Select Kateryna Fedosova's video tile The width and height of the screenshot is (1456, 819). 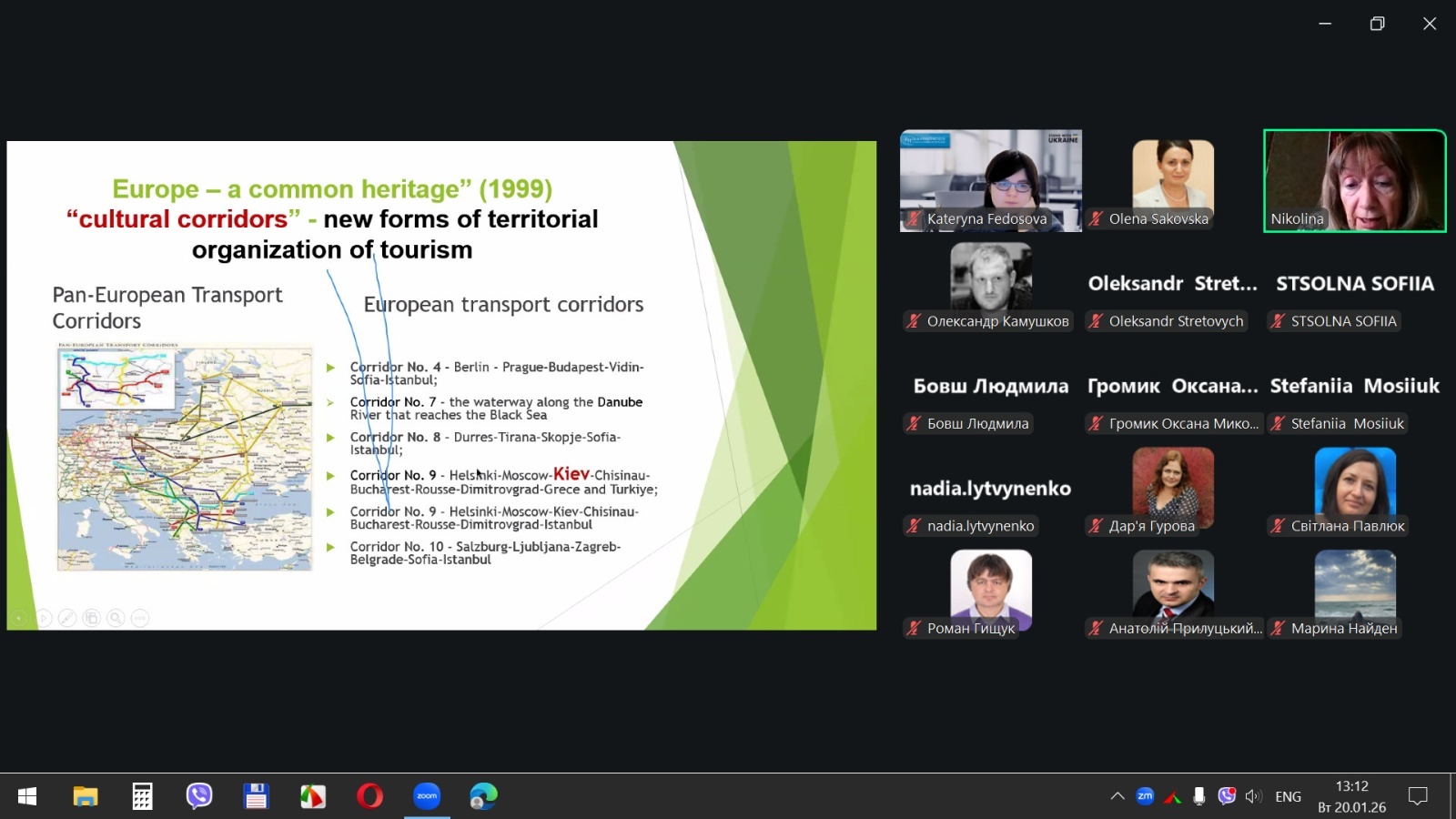click(x=990, y=180)
